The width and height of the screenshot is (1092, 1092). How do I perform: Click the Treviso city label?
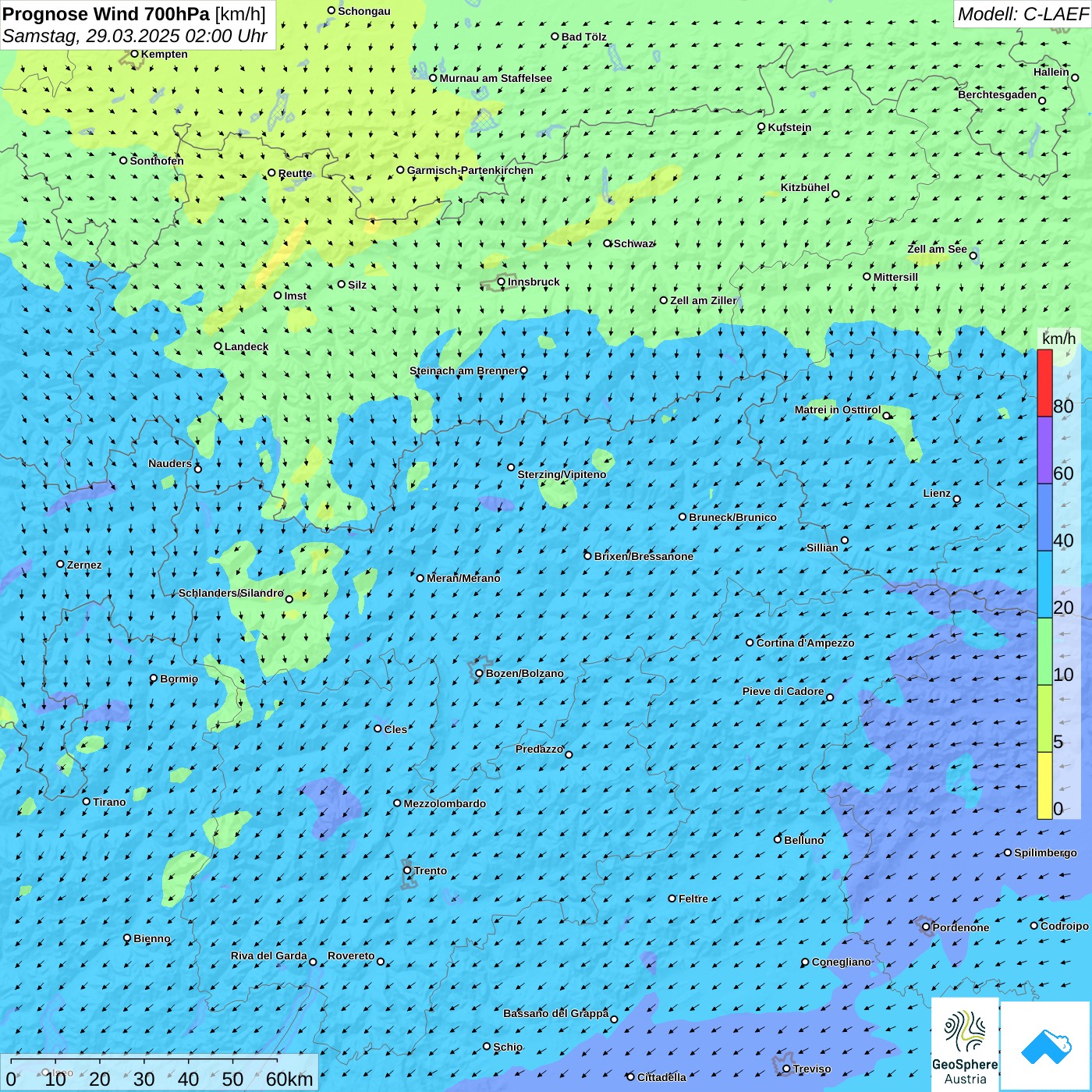[x=812, y=1069]
